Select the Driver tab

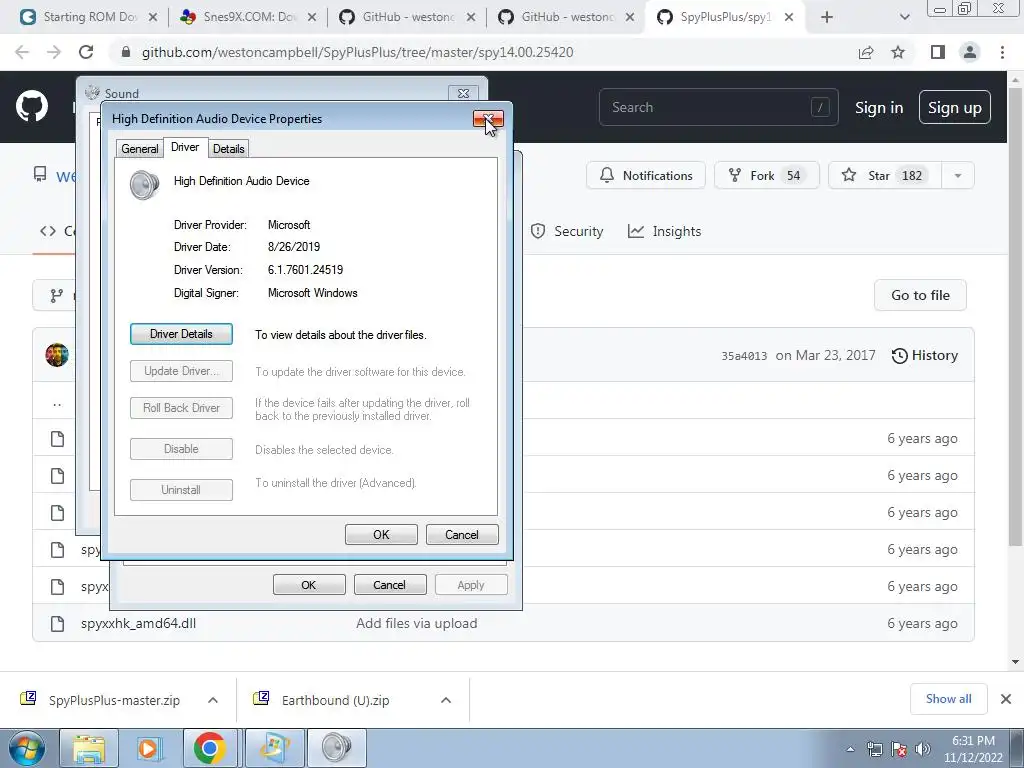tap(185, 147)
